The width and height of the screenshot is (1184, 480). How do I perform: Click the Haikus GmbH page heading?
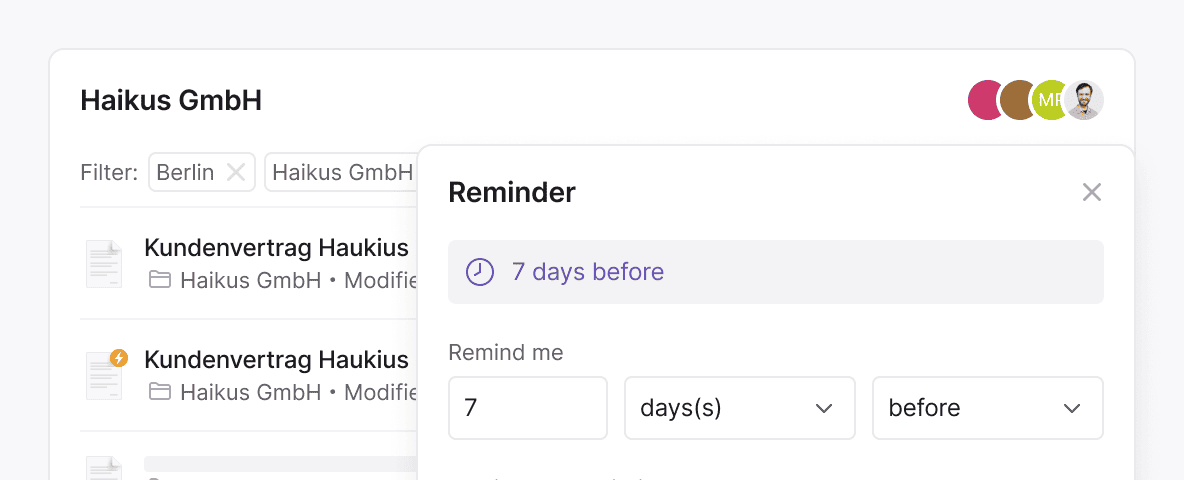pos(171,101)
